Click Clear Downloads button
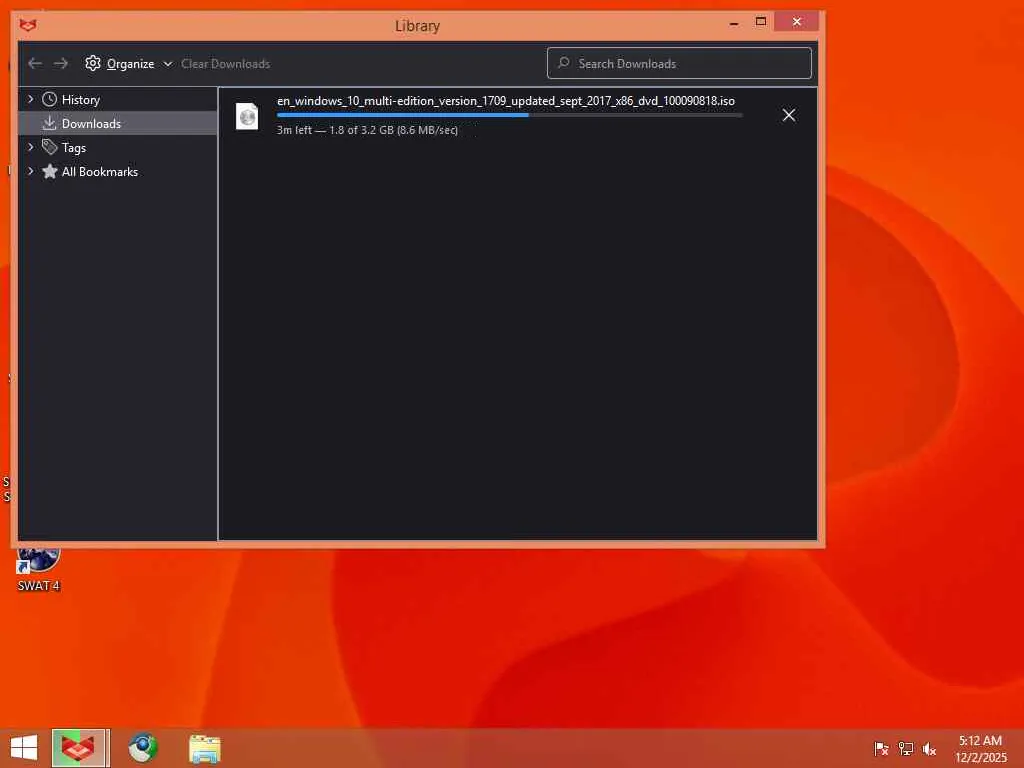This screenshot has width=1024, height=768. 225,63
